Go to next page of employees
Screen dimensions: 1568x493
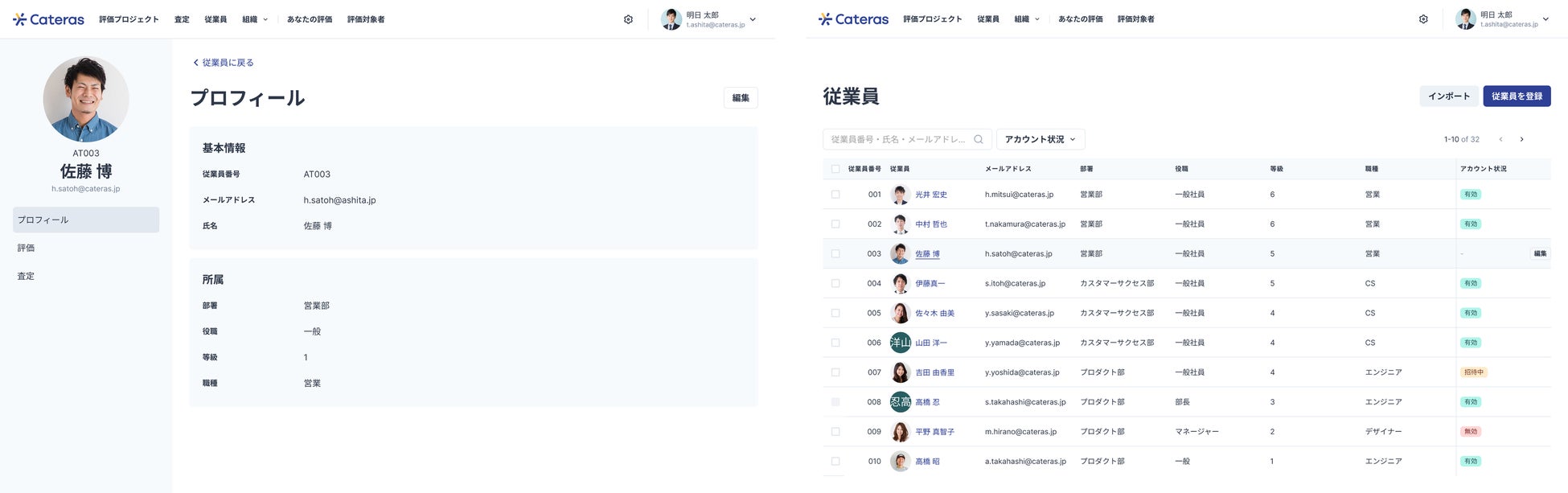point(1521,139)
